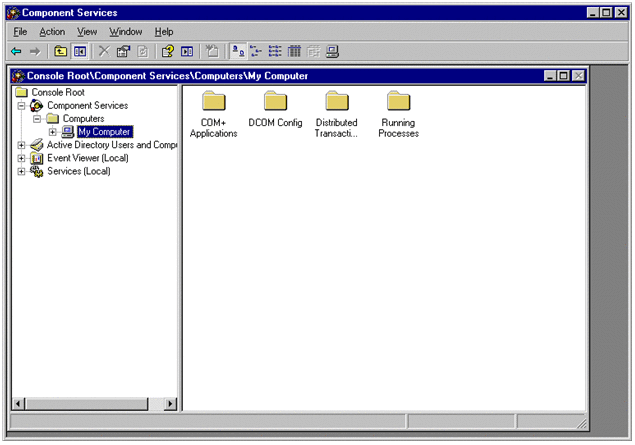Switch to List view in toolbar
The image size is (635, 445).
click(x=275, y=51)
